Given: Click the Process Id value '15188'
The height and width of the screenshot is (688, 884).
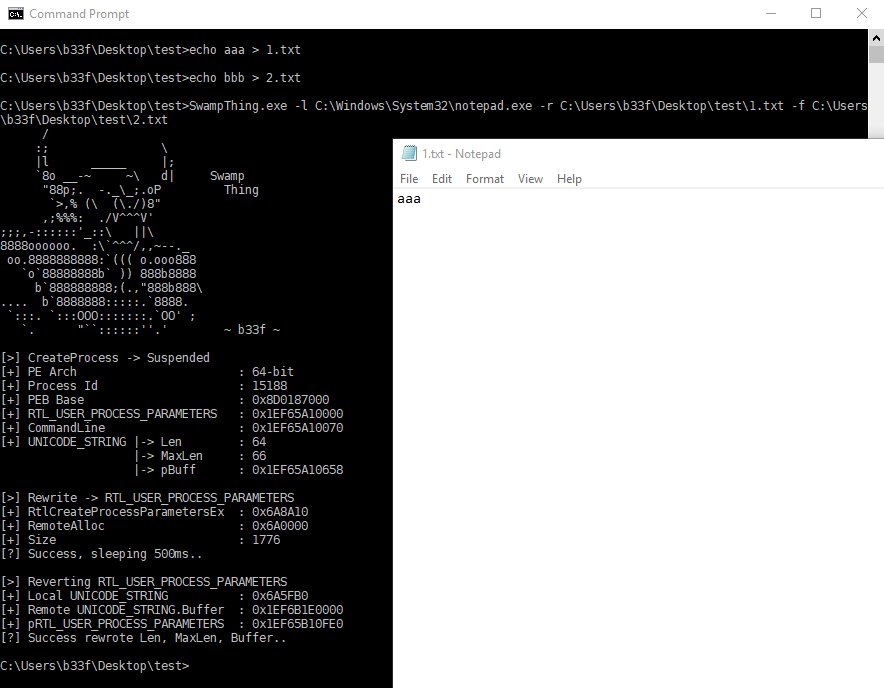Looking at the screenshot, I should coord(269,386).
